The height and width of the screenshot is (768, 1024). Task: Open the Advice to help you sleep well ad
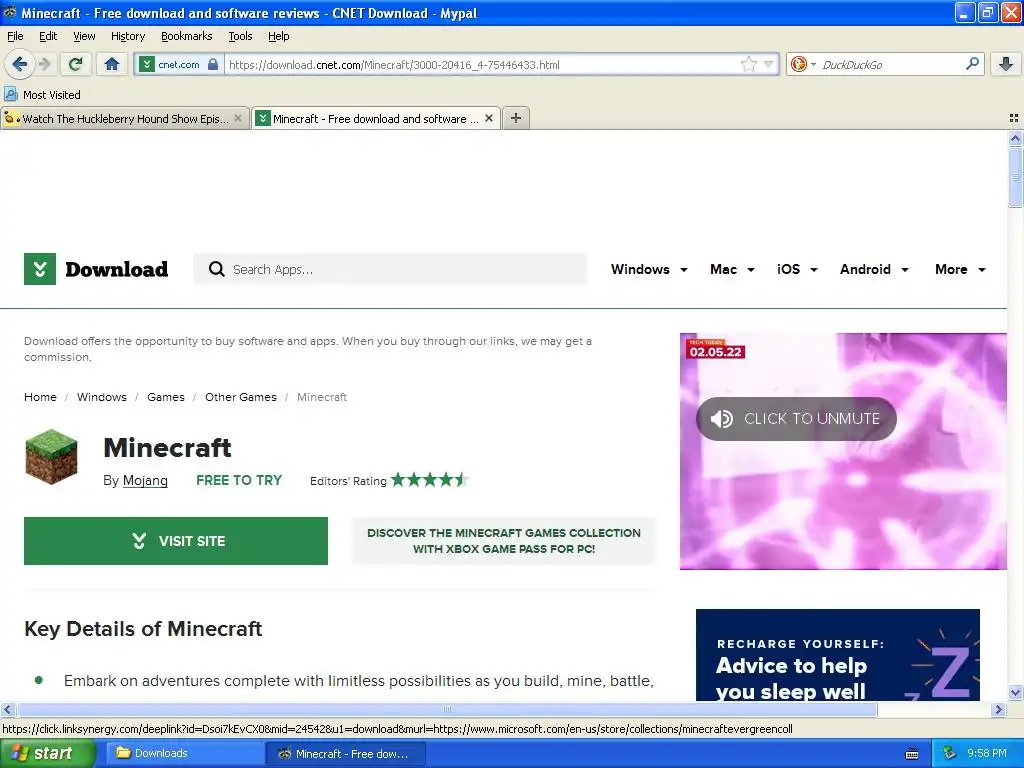(x=838, y=655)
